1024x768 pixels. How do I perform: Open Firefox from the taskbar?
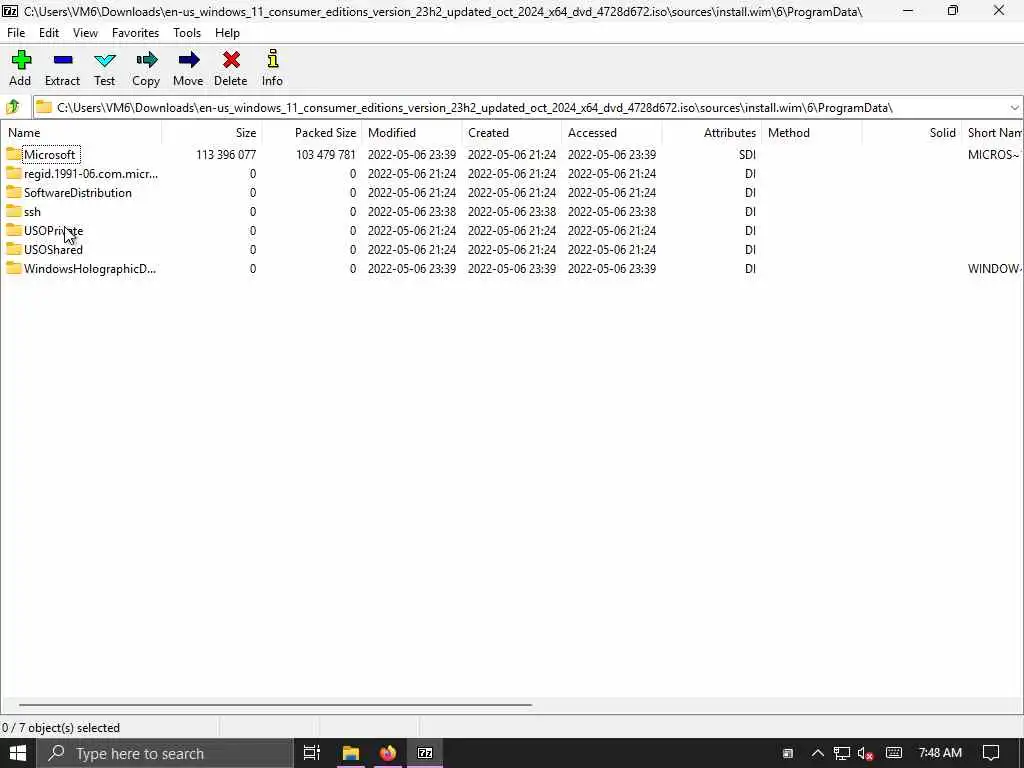point(388,753)
